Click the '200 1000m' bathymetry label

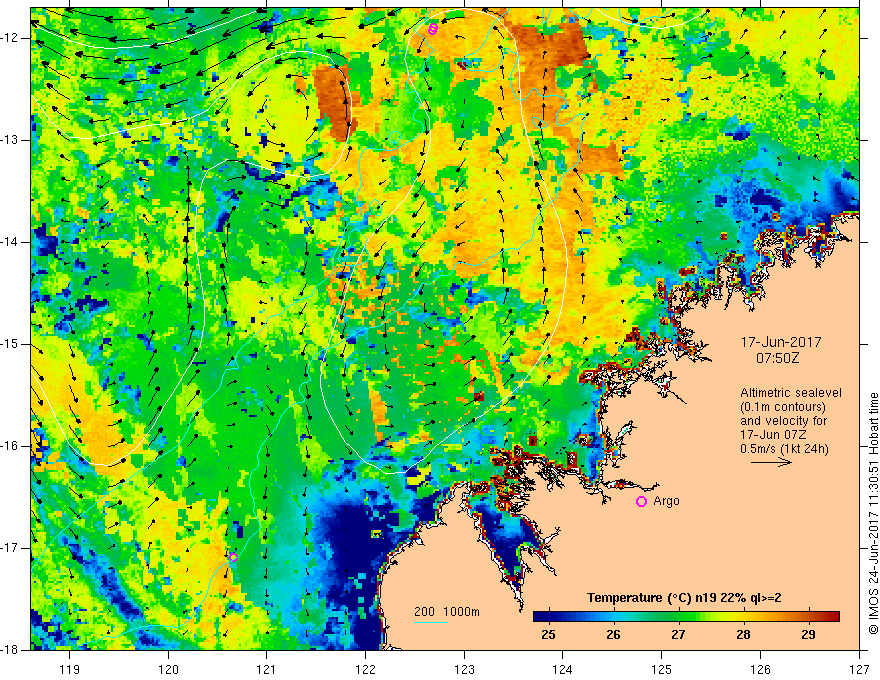click(x=447, y=612)
